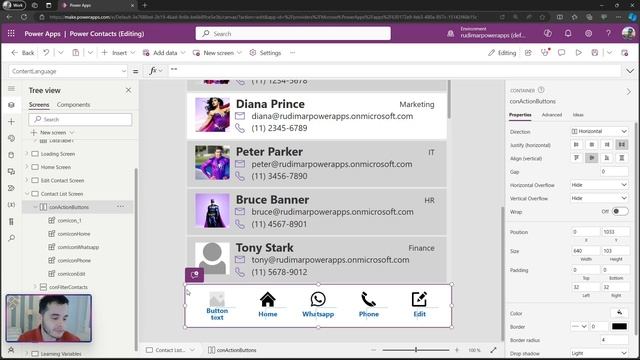Click the Tree view search field
Image resolution: width=640 pixels, height=360 pixels.
tap(80, 119)
